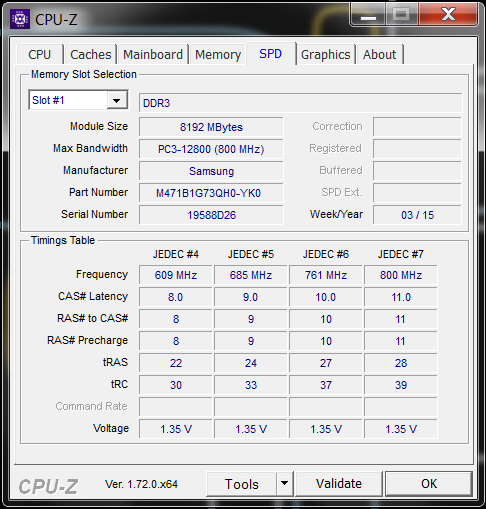Click the tRAS value 22

[176, 363]
